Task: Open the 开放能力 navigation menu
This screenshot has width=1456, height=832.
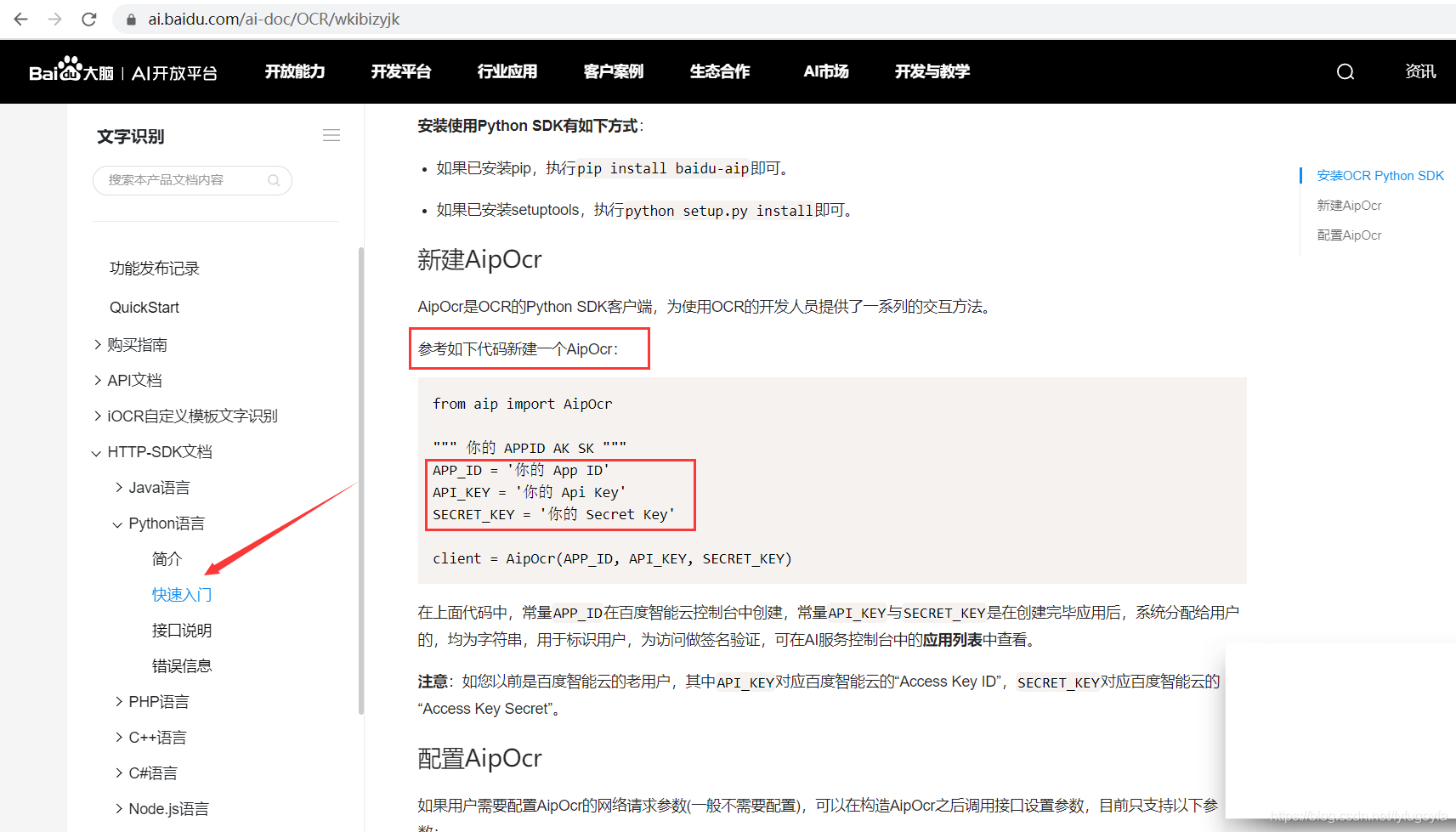Action: (295, 72)
